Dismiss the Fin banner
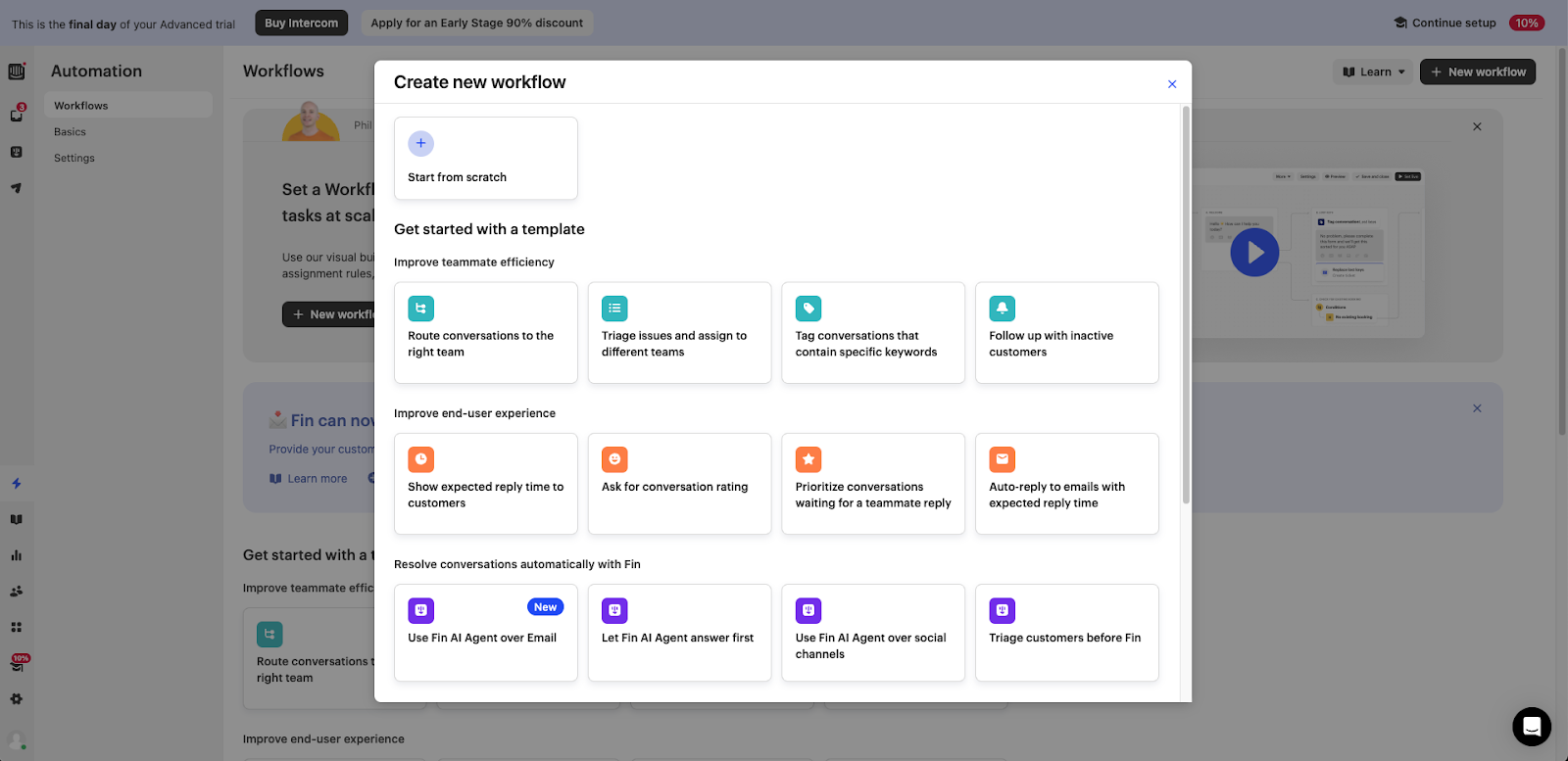The image size is (1568, 761). [1477, 408]
